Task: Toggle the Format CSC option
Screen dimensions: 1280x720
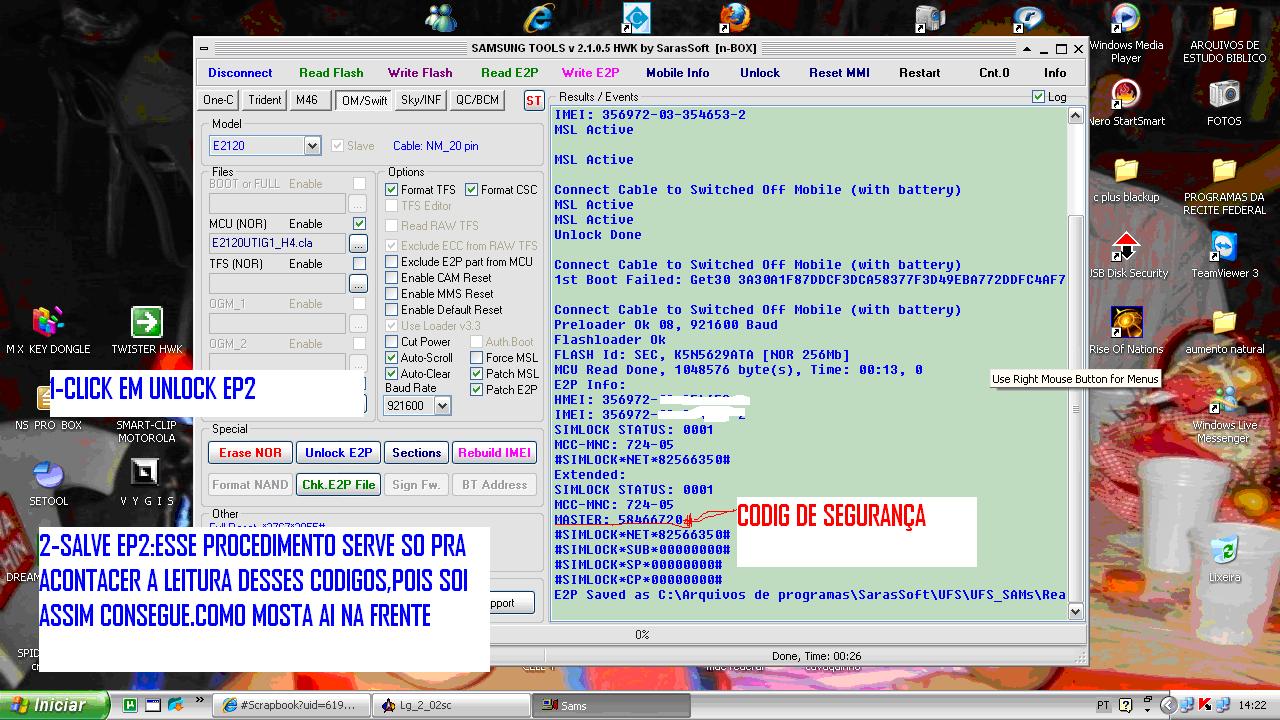Action: [x=471, y=190]
